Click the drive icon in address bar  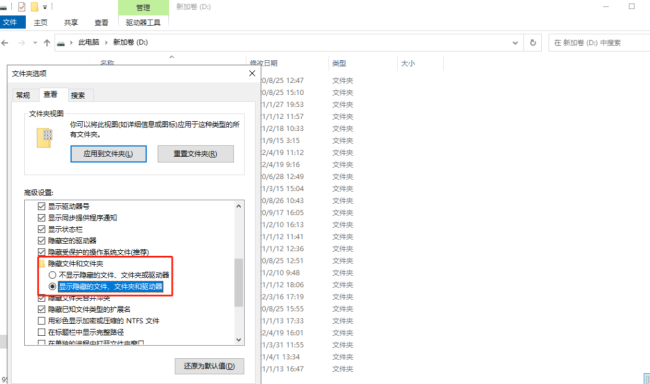61,44
